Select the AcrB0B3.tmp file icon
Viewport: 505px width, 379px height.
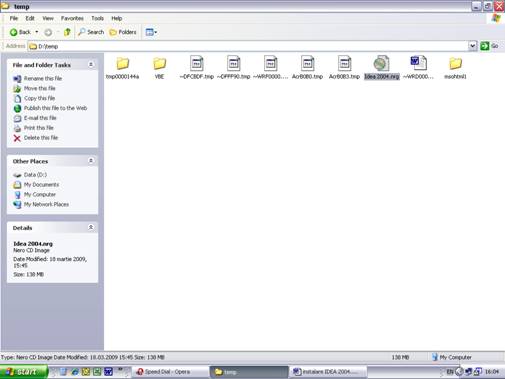click(344, 63)
